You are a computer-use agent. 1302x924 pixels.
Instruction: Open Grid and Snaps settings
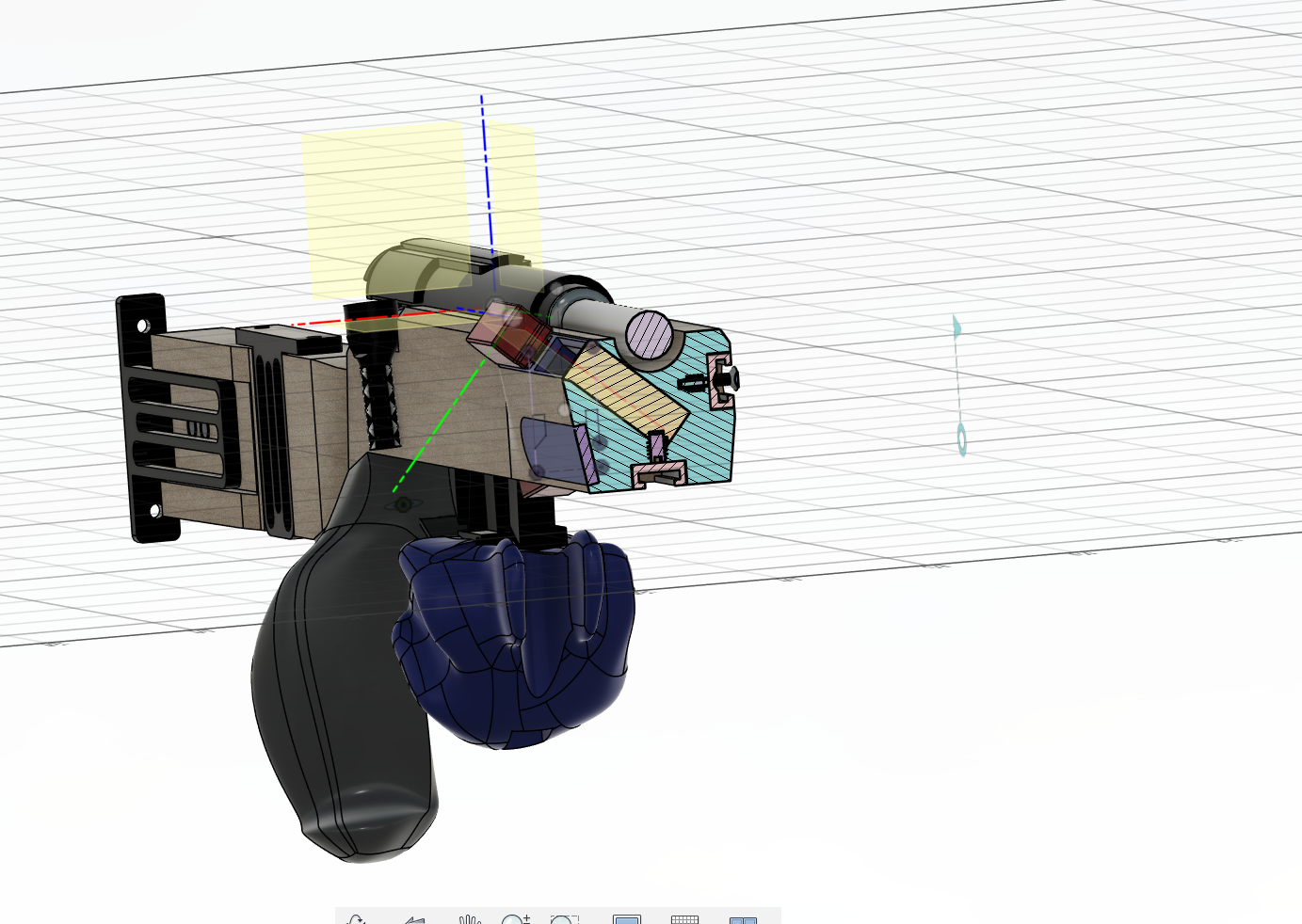click(684, 918)
